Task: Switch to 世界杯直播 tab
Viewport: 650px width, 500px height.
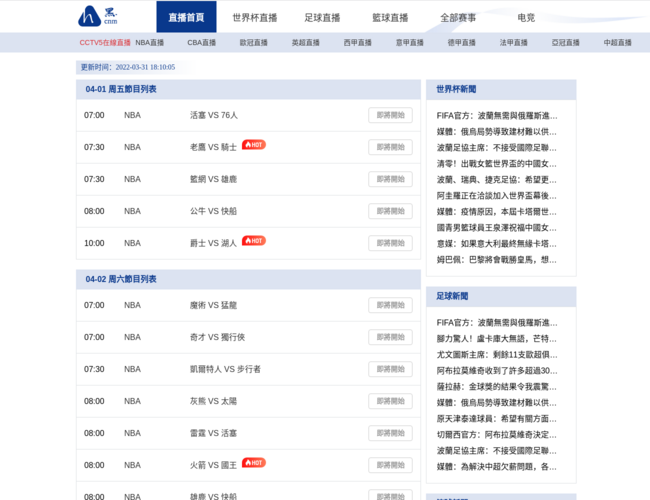Action: [x=255, y=17]
